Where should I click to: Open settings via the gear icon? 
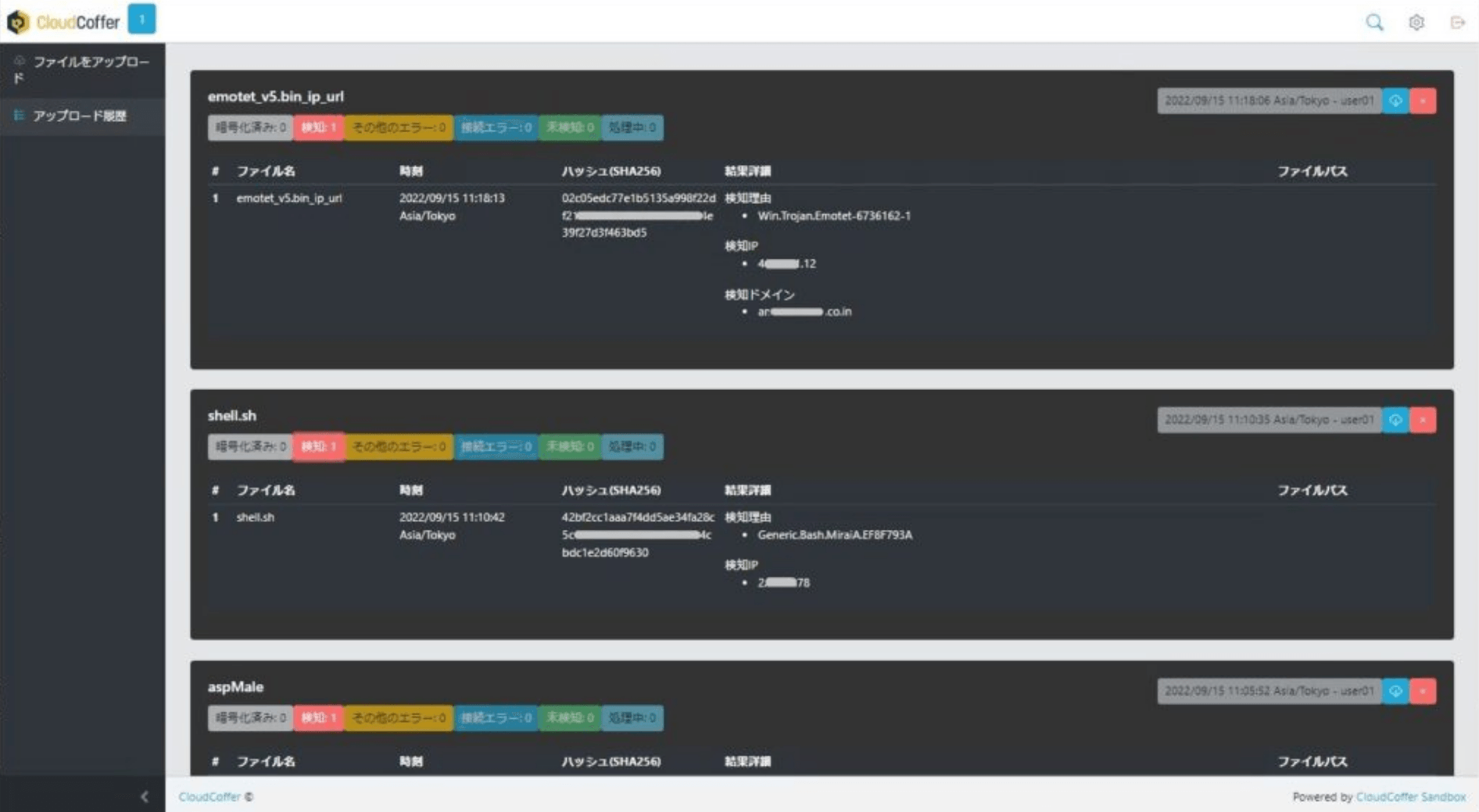(1416, 23)
